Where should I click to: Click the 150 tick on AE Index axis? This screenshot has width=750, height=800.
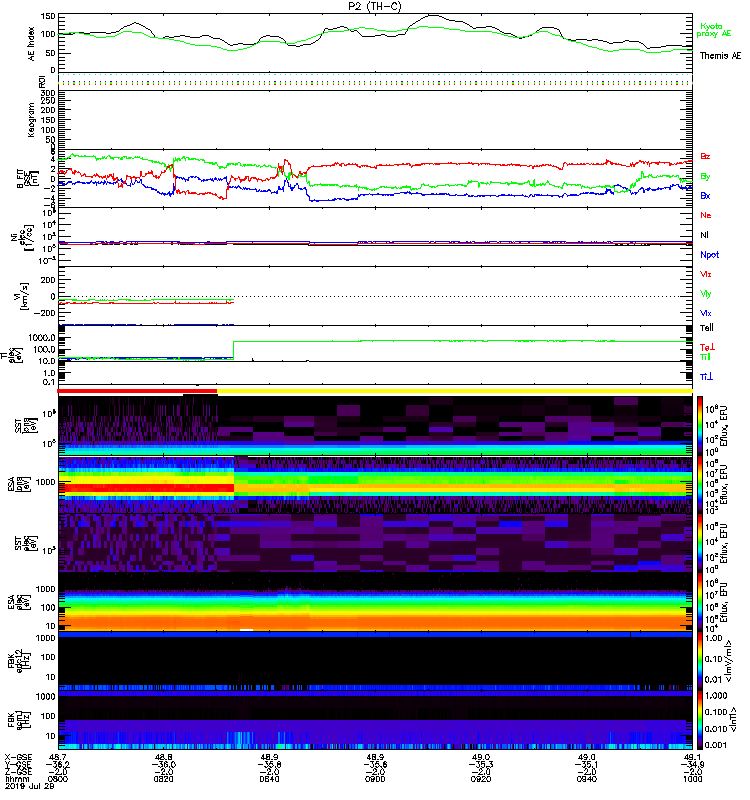(48, 16)
